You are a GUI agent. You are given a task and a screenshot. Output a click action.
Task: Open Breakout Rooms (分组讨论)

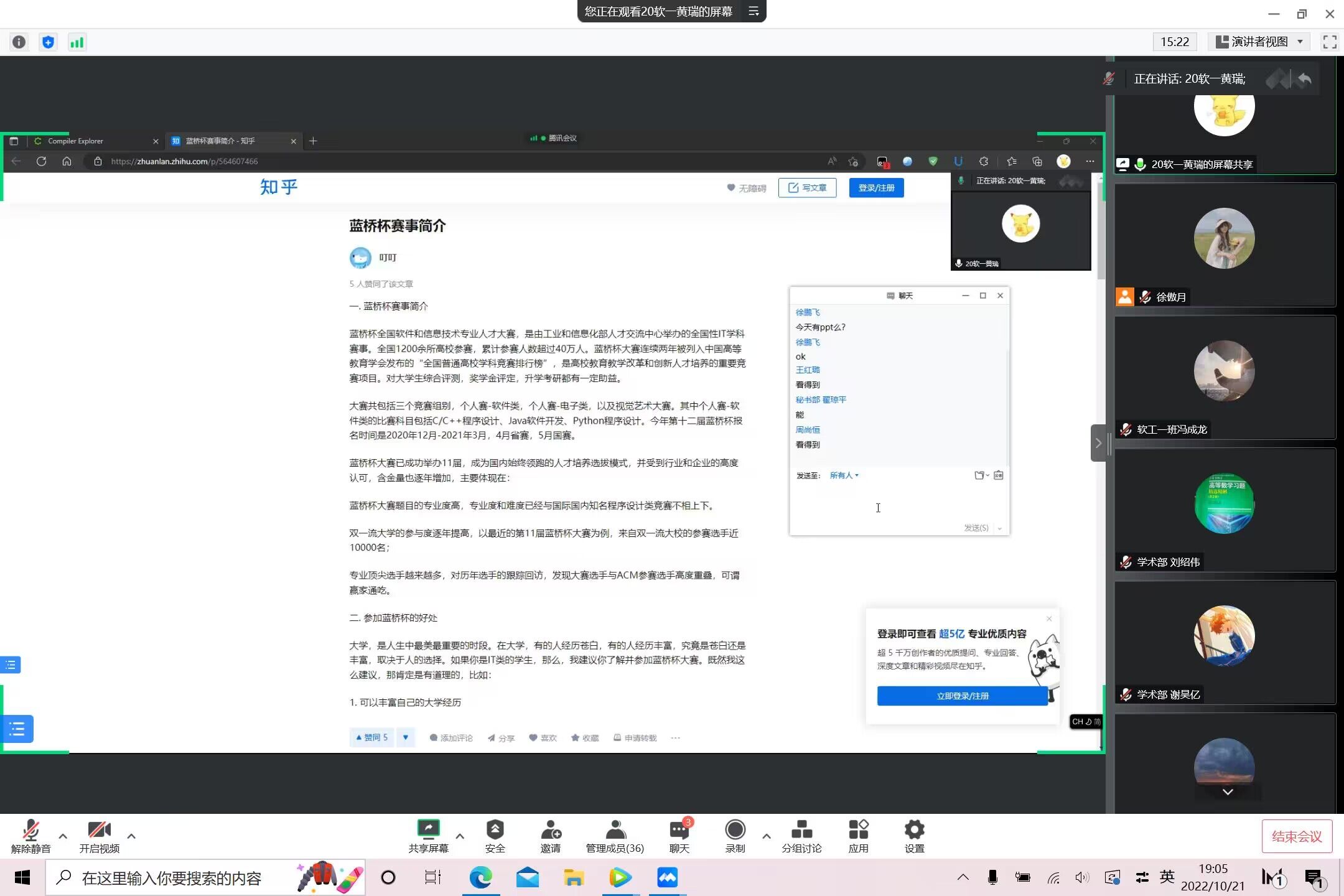pos(801,830)
